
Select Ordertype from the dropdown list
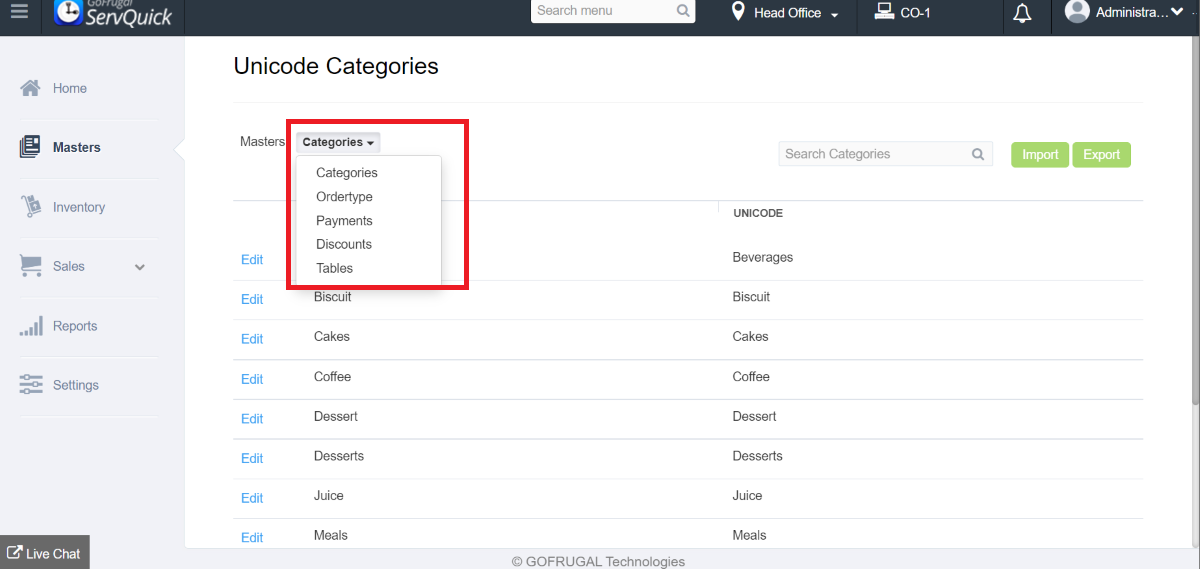(344, 197)
